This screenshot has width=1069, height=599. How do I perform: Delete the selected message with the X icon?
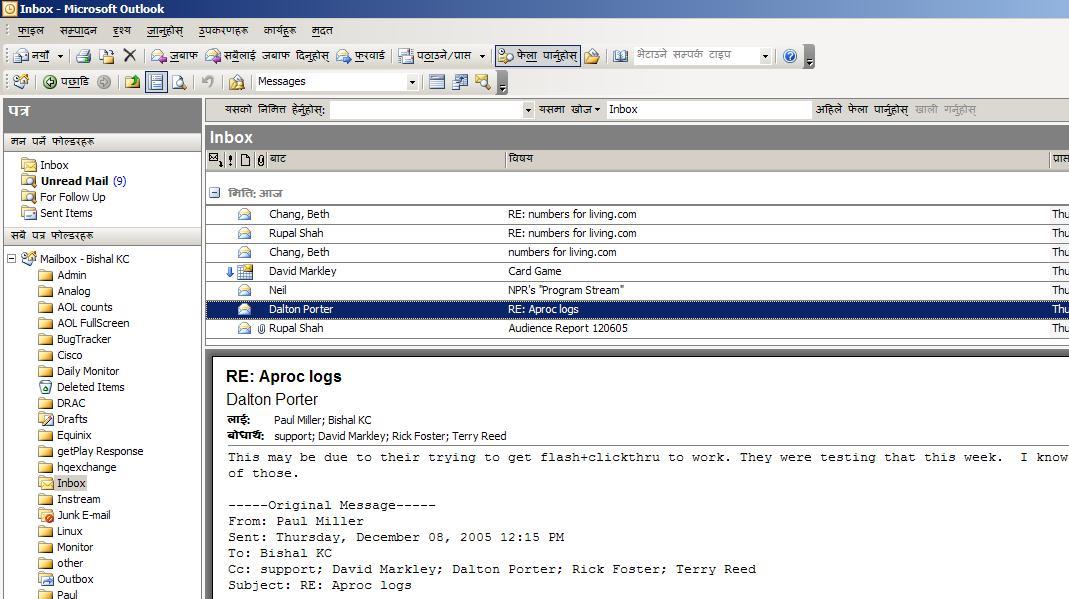pos(130,56)
